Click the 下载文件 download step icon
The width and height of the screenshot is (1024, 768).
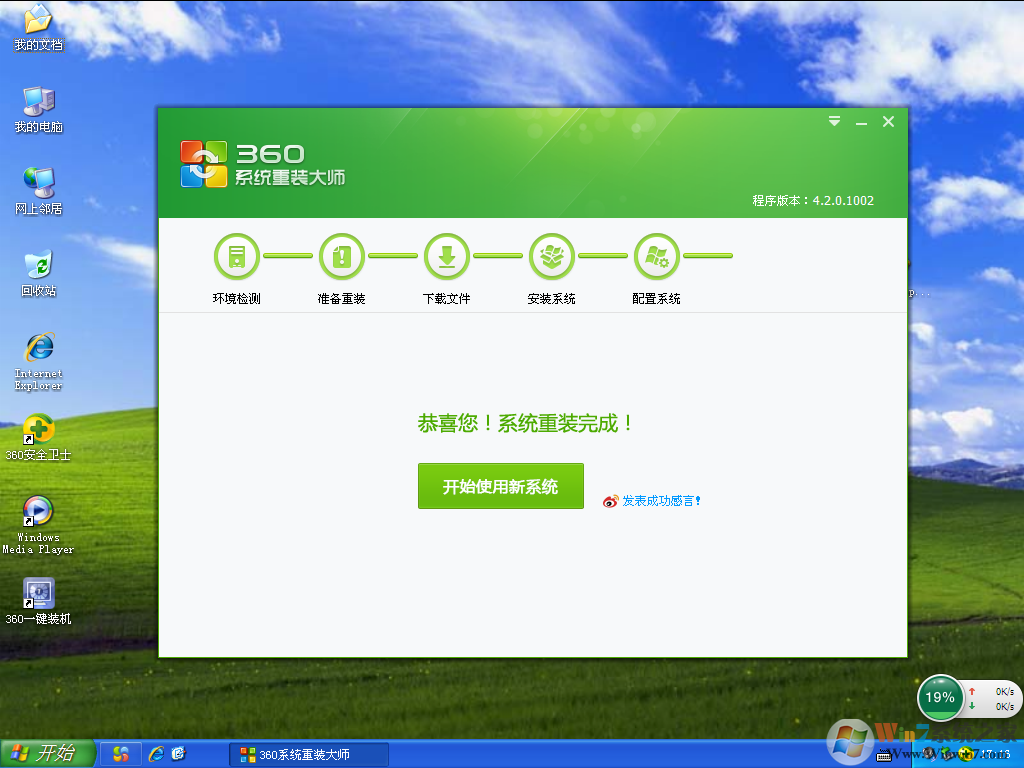(446, 256)
